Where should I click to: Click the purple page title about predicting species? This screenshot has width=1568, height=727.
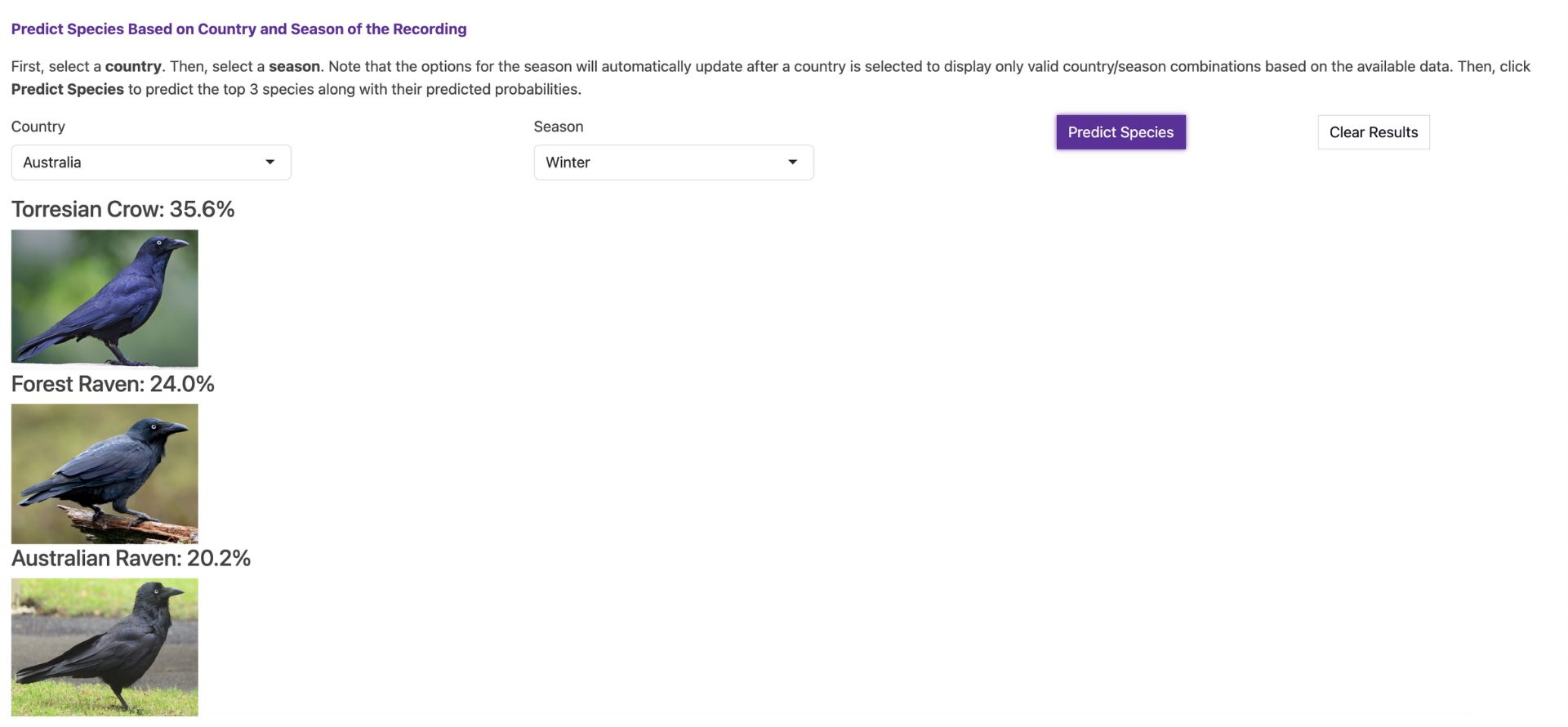pos(239,29)
